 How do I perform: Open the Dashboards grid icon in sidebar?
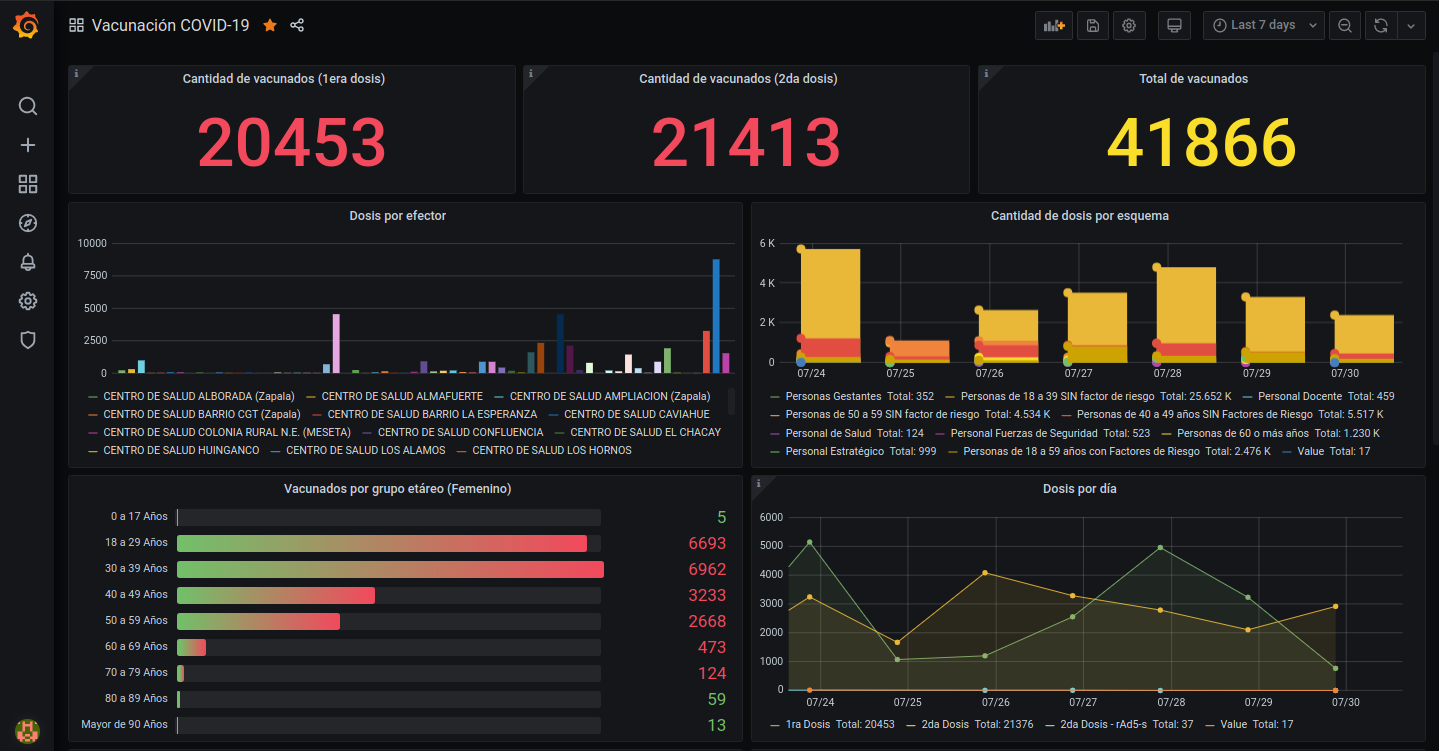(x=28, y=184)
